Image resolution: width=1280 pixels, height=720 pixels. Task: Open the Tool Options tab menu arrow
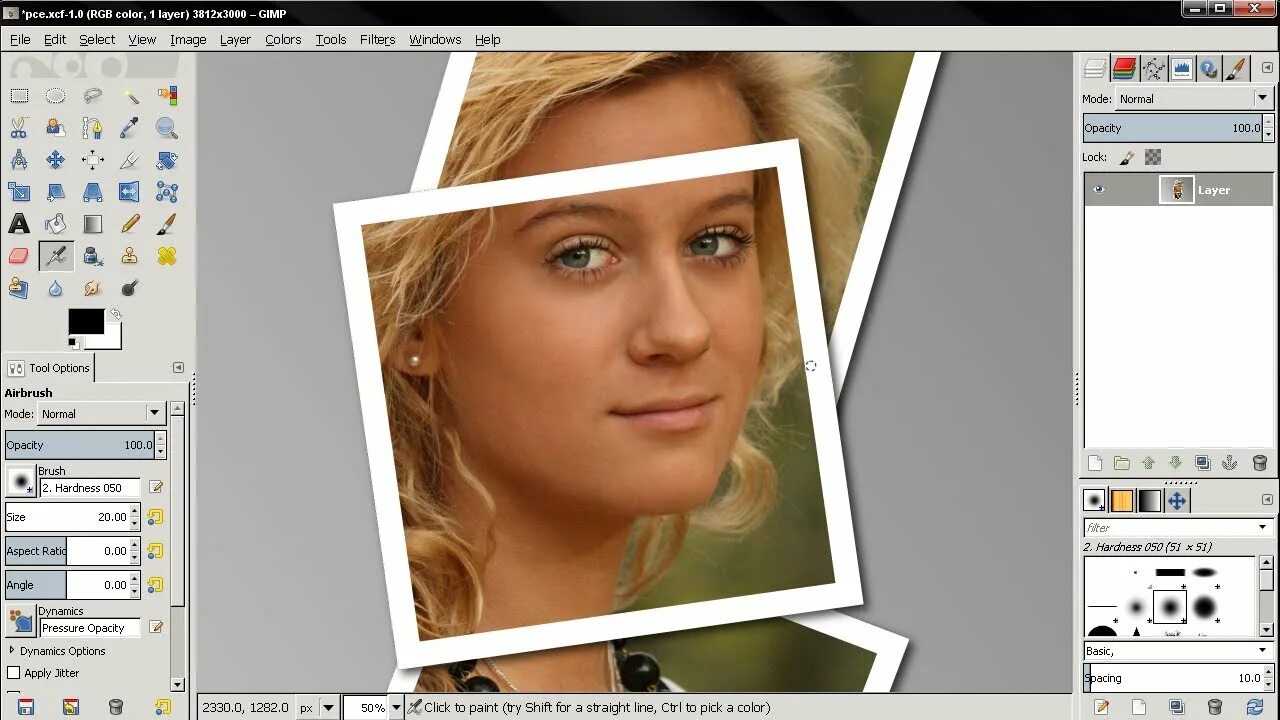(x=178, y=368)
